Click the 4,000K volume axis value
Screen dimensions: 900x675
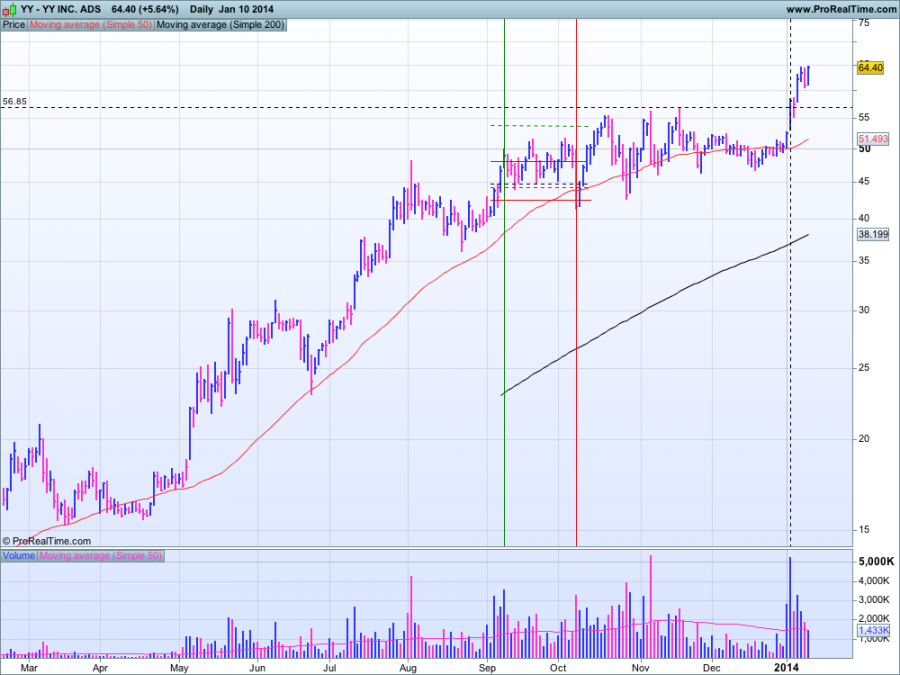click(874, 581)
